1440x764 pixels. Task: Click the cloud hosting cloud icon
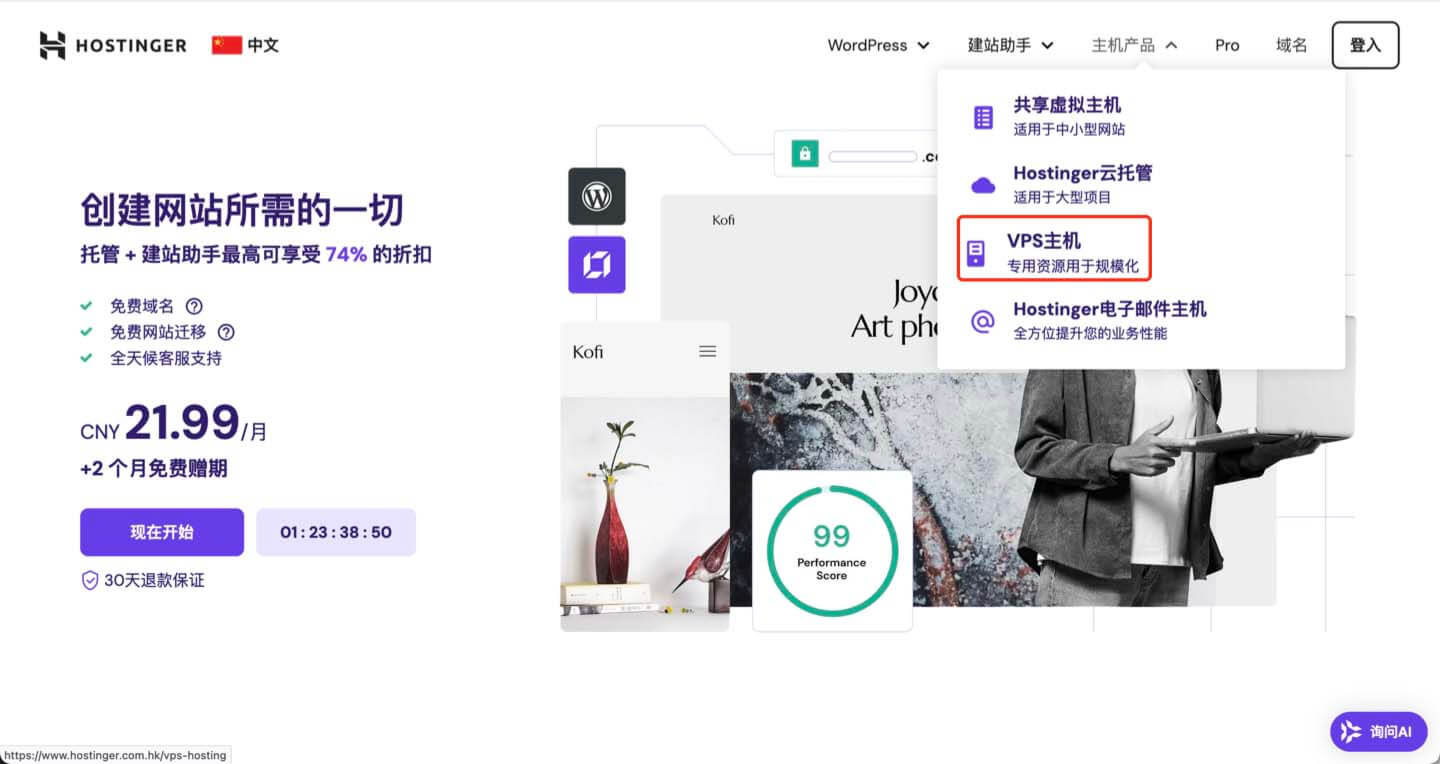coord(983,185)
